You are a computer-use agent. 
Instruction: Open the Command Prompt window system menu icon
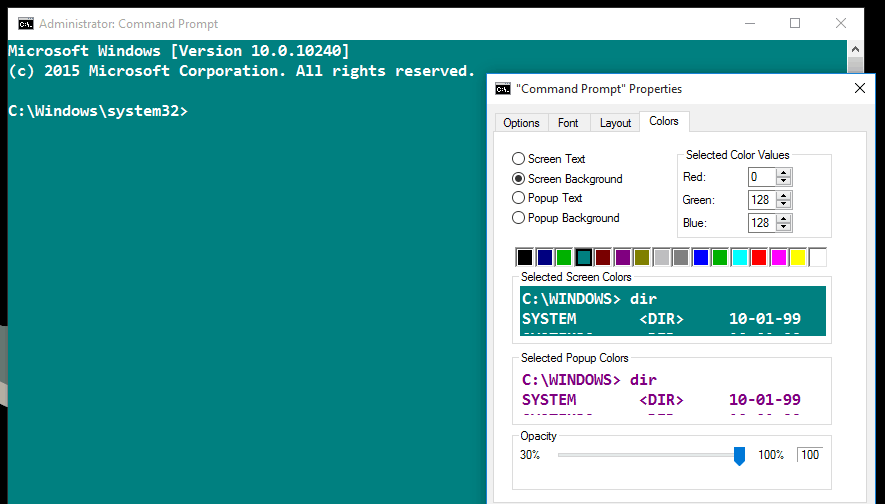point(25,24)
